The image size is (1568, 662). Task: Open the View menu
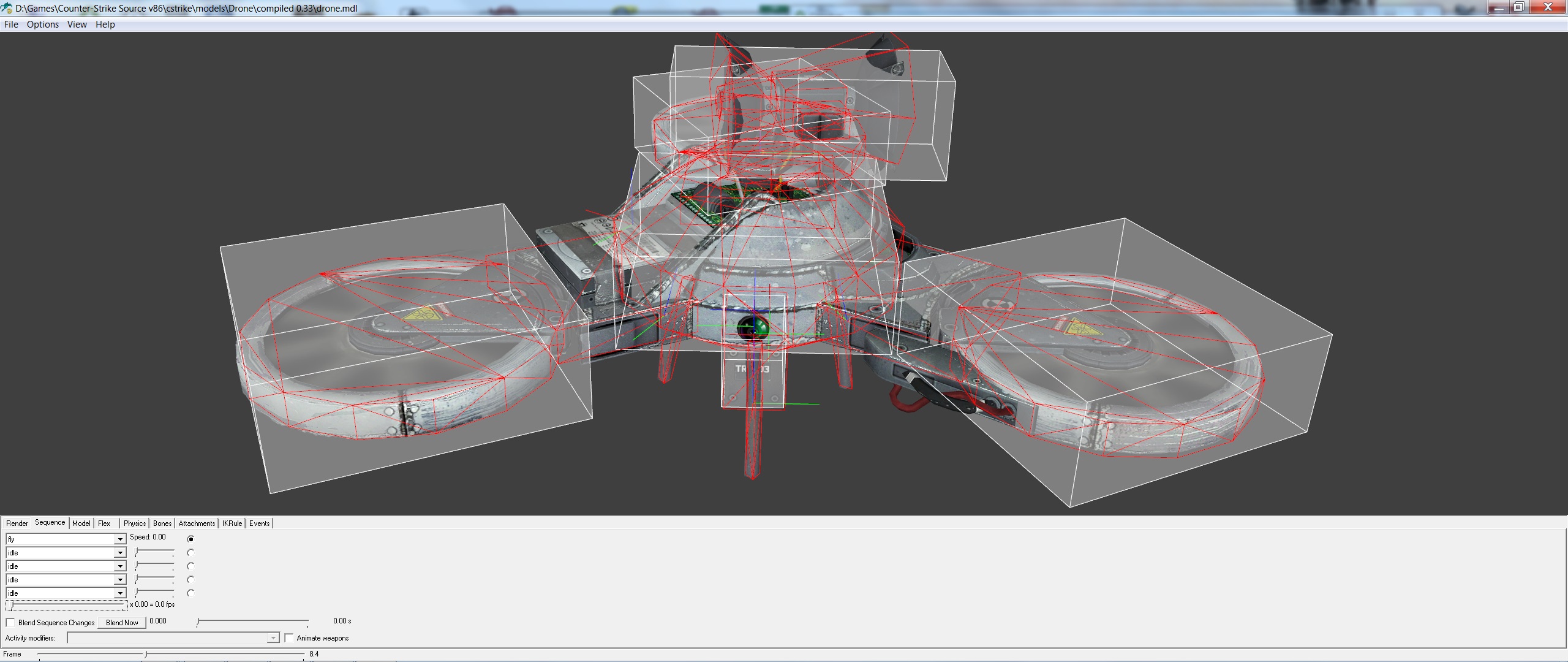pos(77,25)
